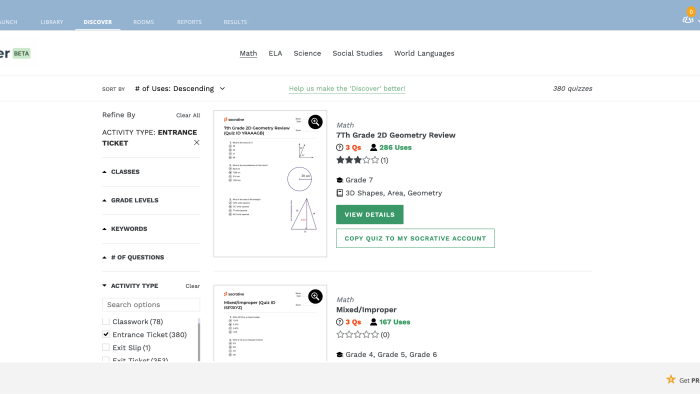Click star rating of Mixed/Improper quiz
The image size is (700, 394).
click(x=358, y=334)
